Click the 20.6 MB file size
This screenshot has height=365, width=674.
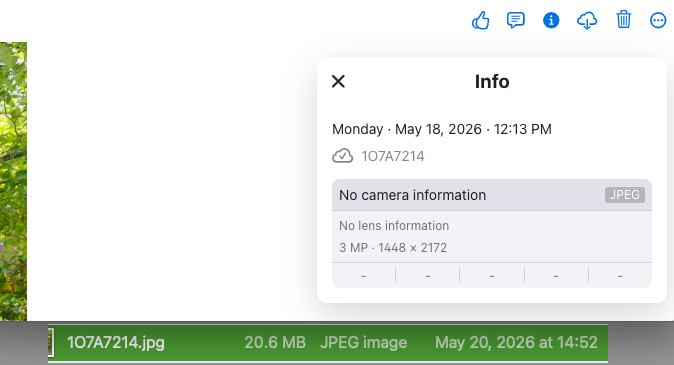[275, 343]
